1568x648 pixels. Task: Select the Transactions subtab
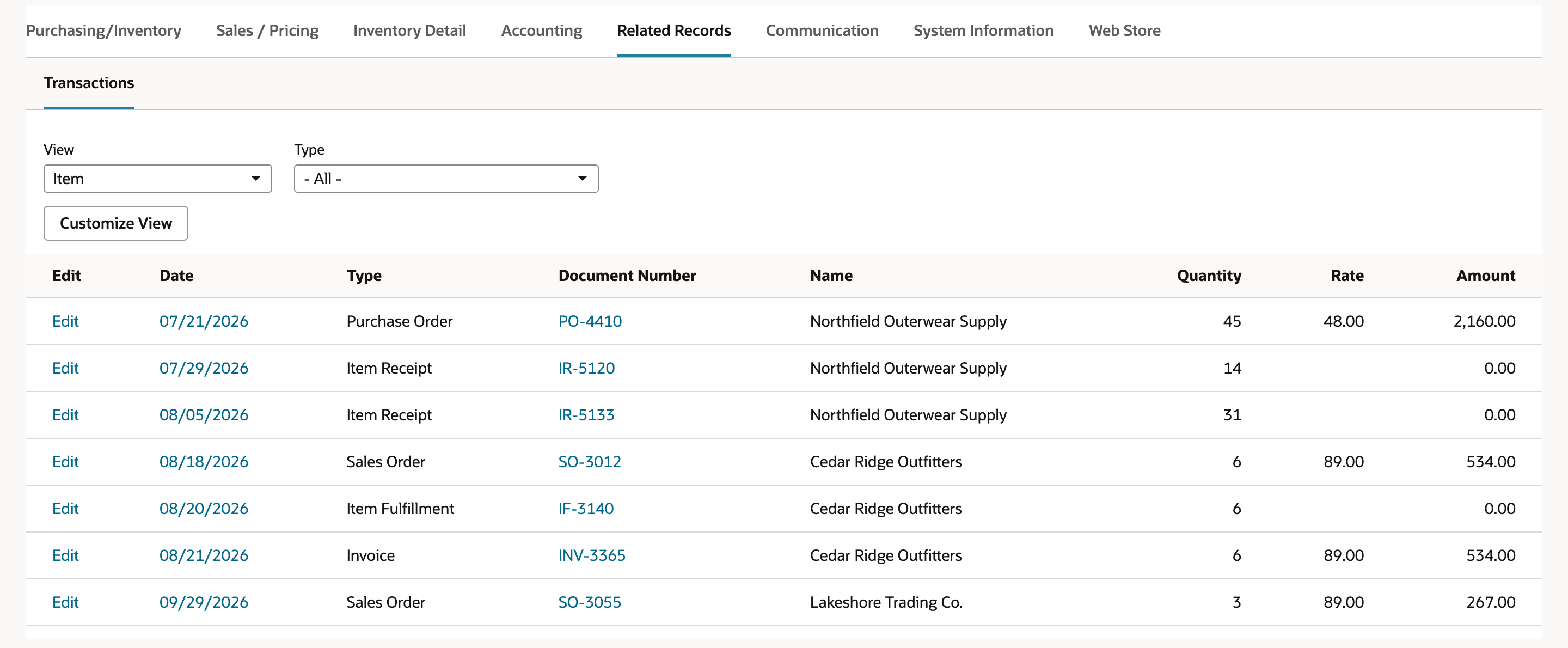tap(89, 83)
